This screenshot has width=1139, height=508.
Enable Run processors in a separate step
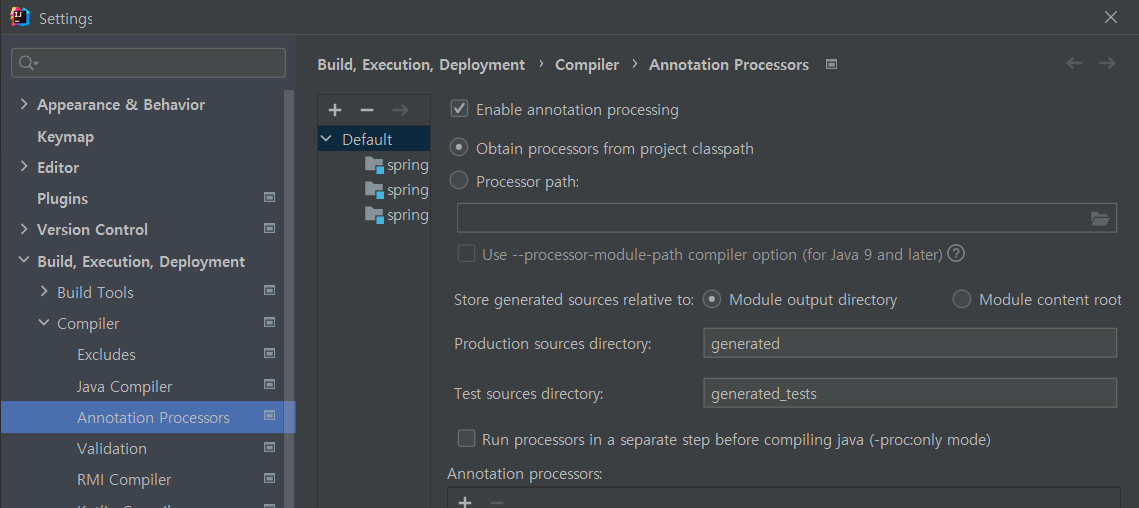[x=466, y=439]
